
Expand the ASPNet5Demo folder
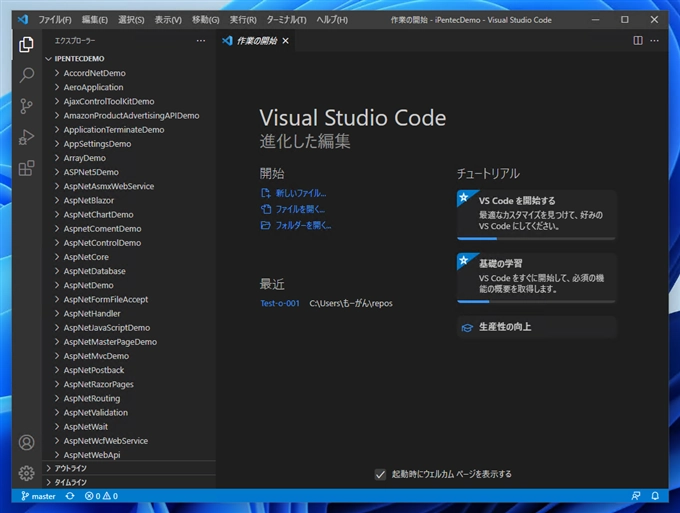pyautogui.click(x=130, y=172)
